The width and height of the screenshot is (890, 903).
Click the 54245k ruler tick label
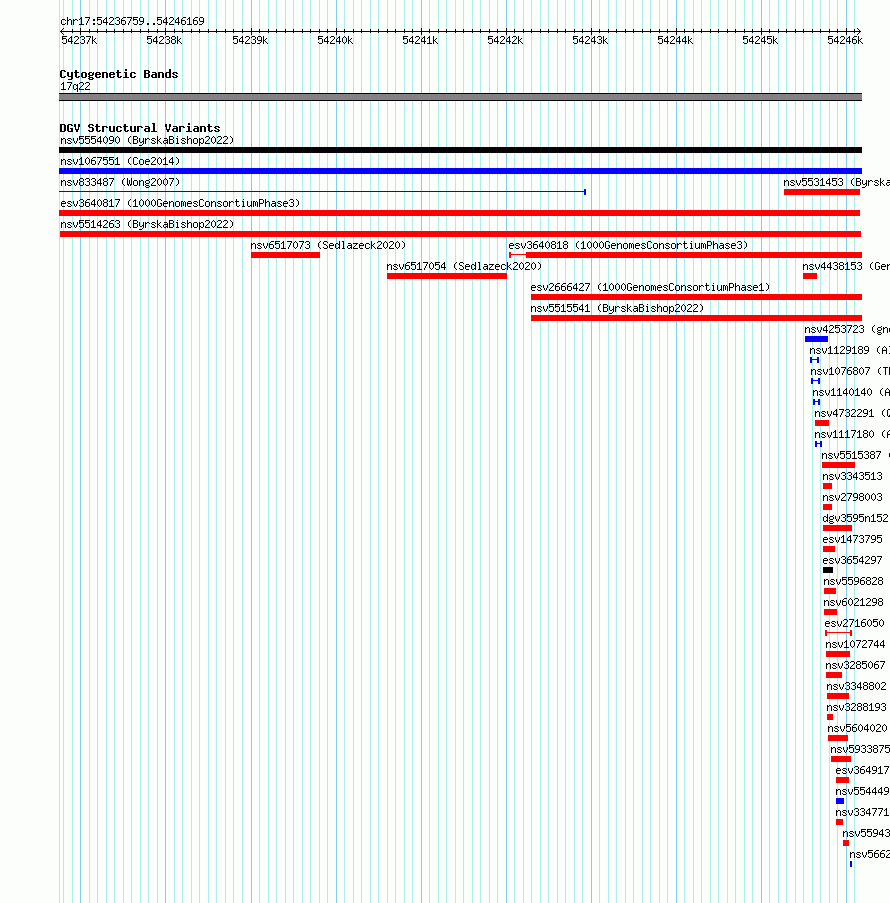(760, 40)
